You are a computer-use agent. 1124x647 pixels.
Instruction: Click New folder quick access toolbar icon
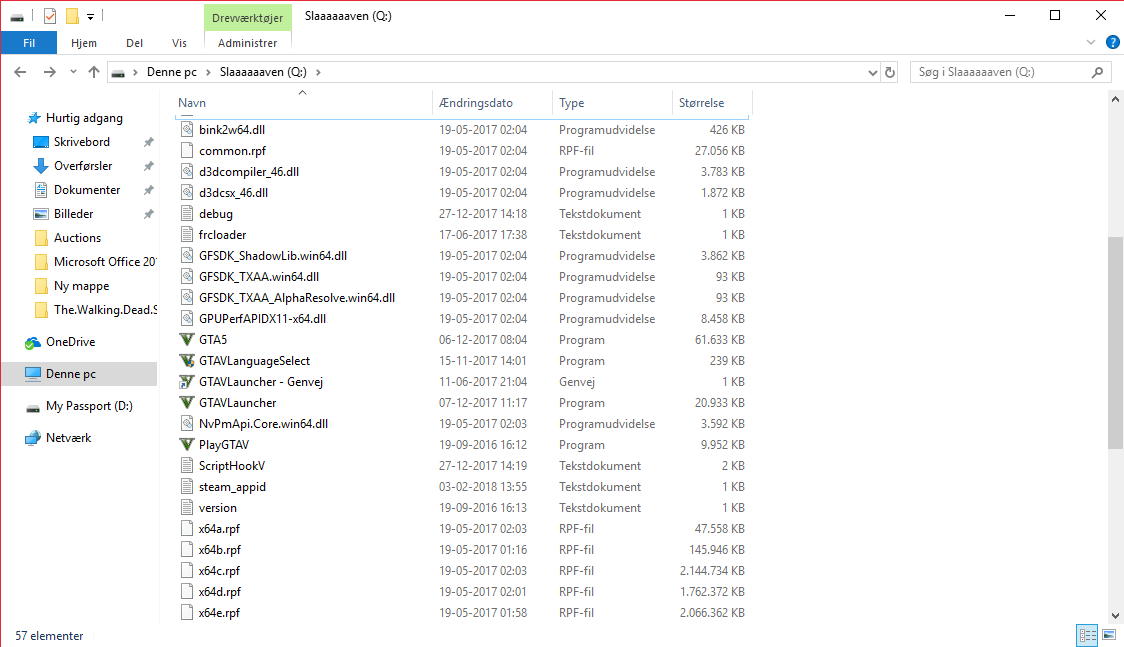72,16
